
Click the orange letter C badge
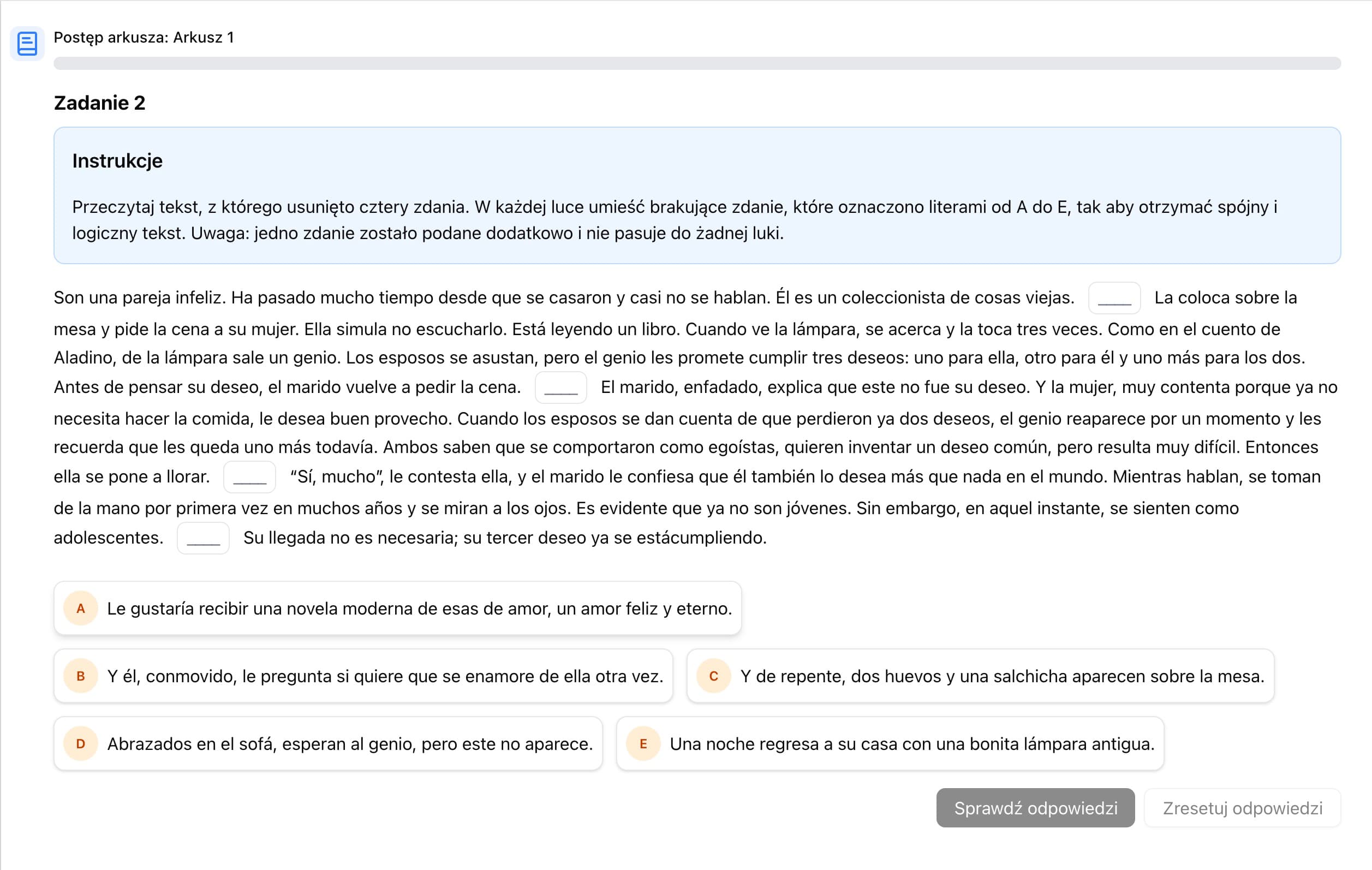point(713,676)
